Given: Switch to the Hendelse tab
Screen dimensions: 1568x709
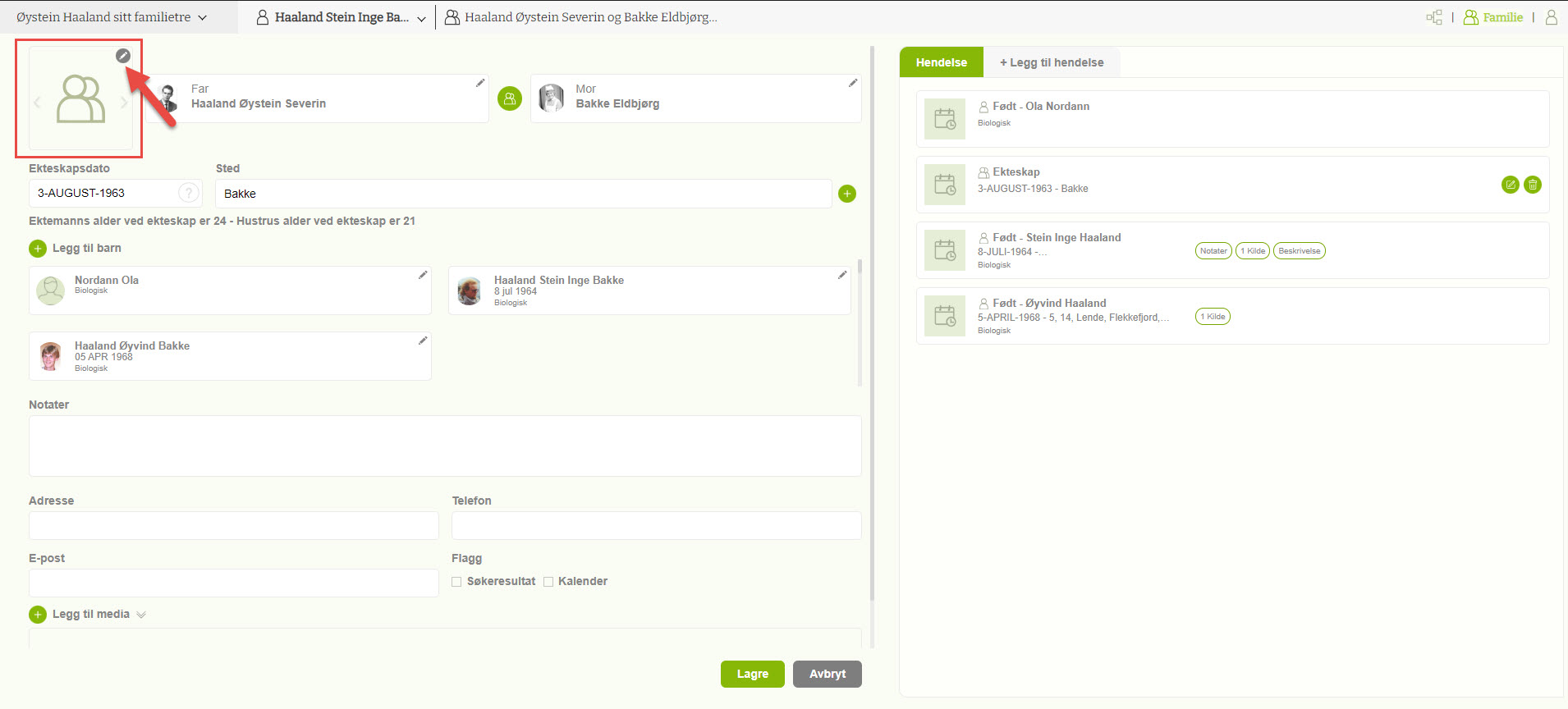Looking at the screenshot, I should pyautogui.click(x=941, y=62).
